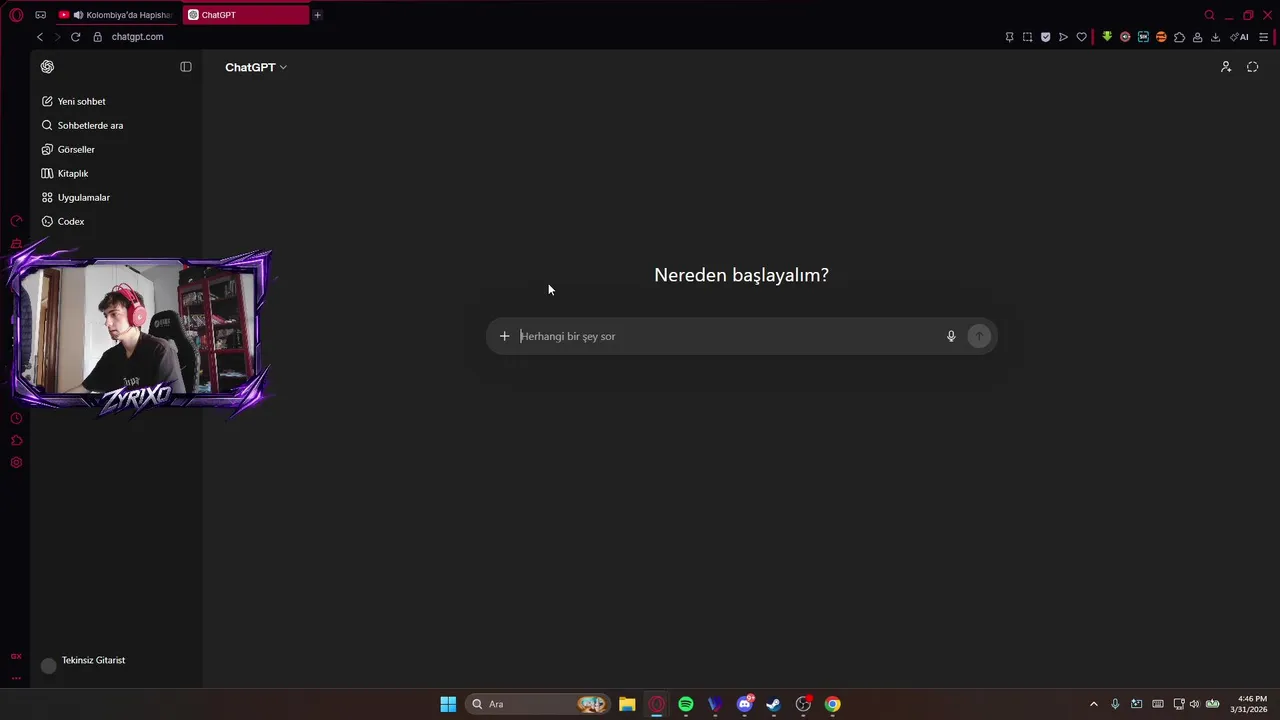Click the three dots at sidebar bottom

(x=16, y=678)
